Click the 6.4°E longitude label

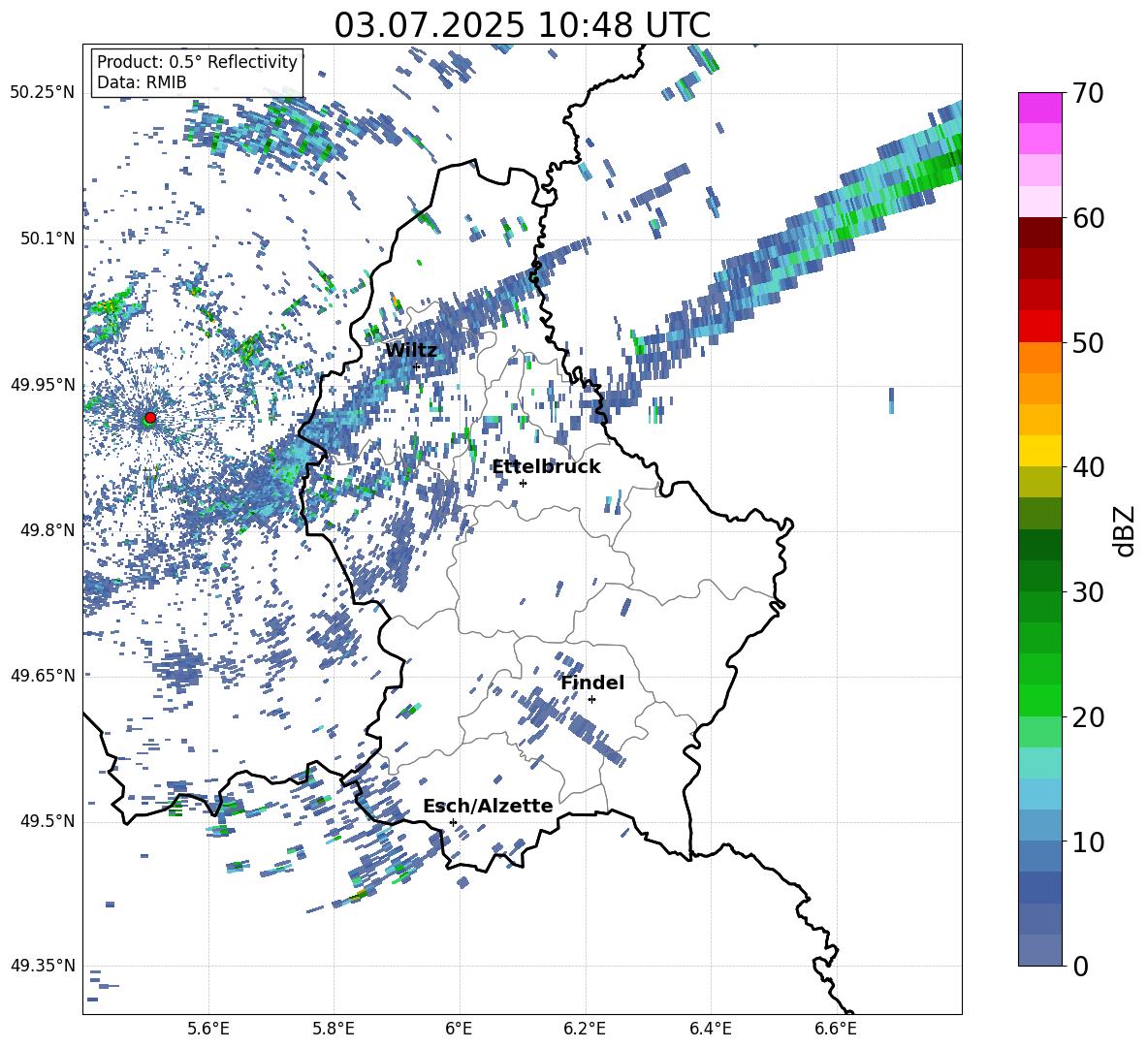(710, 1029)
